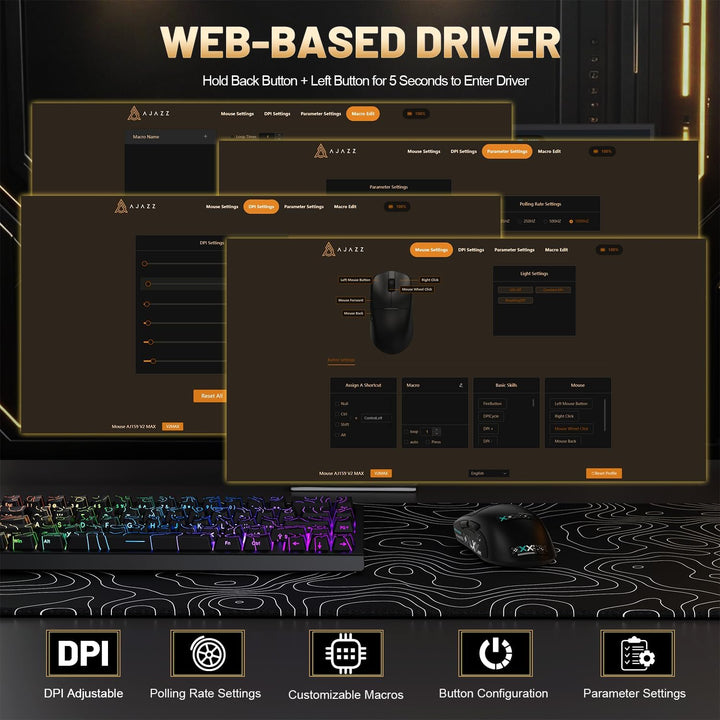Click the Left Mouse Button label on the mouse diagram
720x720 pixels.
click(354, 280)
